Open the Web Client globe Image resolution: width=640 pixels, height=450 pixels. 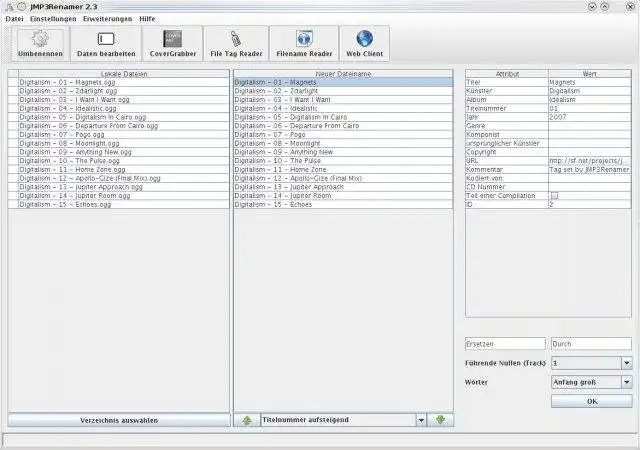coord(364,44)
